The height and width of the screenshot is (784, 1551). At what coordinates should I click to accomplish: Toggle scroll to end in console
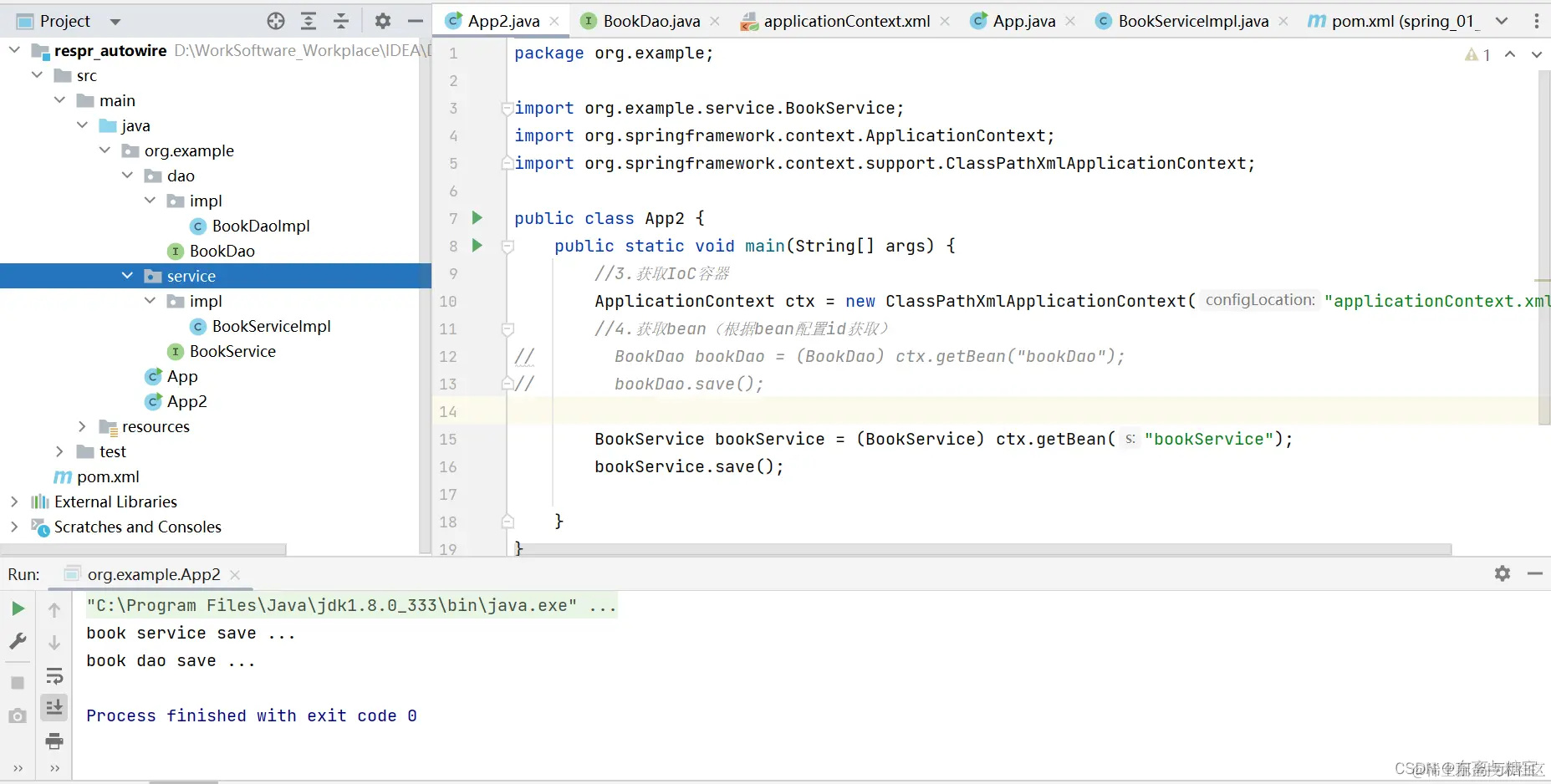[x=54, y=707]
